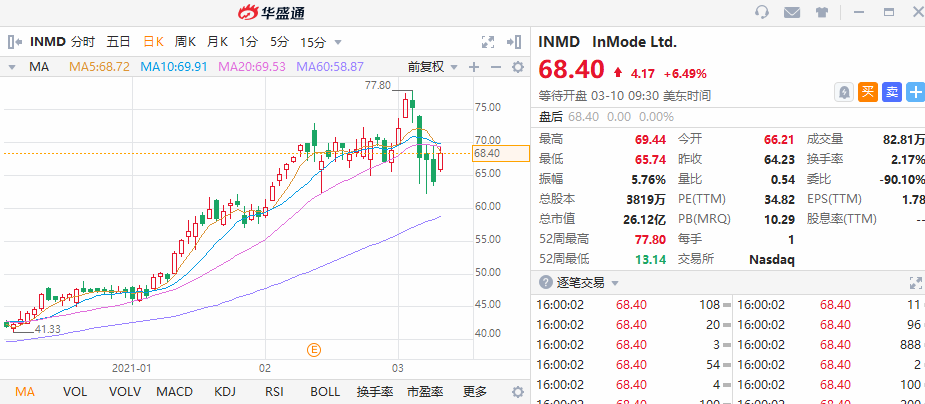Add INMD to watchlist plus button
Image resolution: width=925 pixels, height=404 pixels.
(x=916, y=92)
